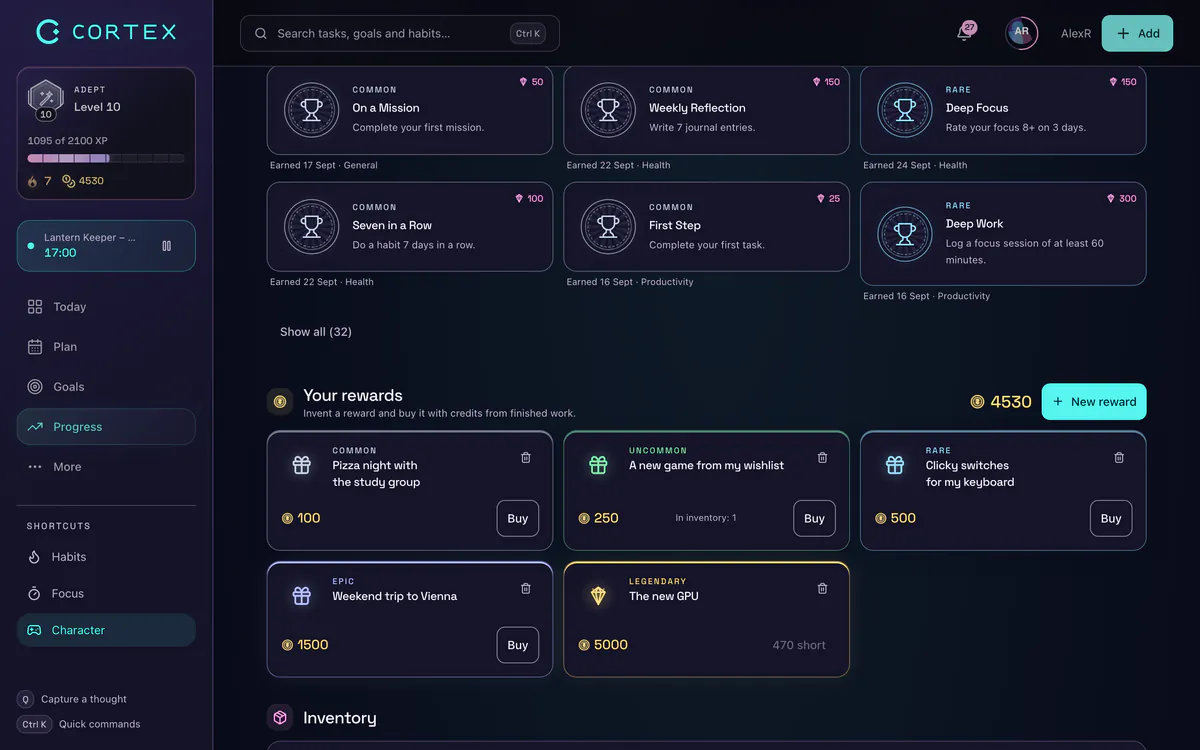This screenshot has width=1200, height=750.
Task: Delete the new game reward
Action: (823, 458)
